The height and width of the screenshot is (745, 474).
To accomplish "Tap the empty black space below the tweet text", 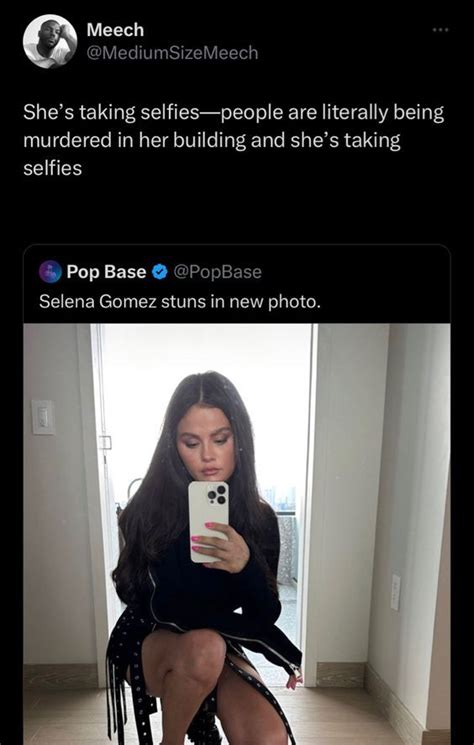I will 237,211.
